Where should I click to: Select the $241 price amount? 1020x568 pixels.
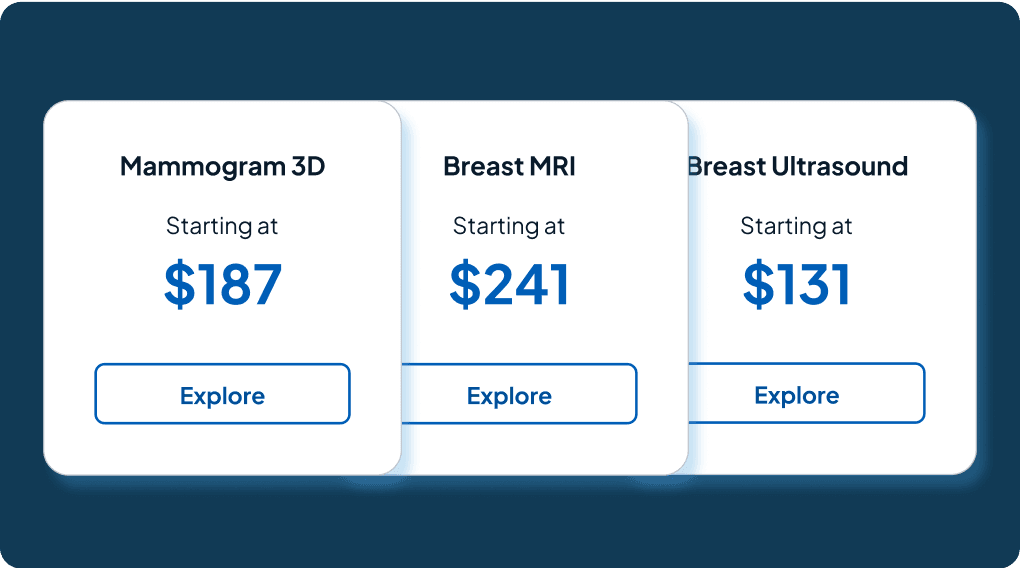point(509,284)
